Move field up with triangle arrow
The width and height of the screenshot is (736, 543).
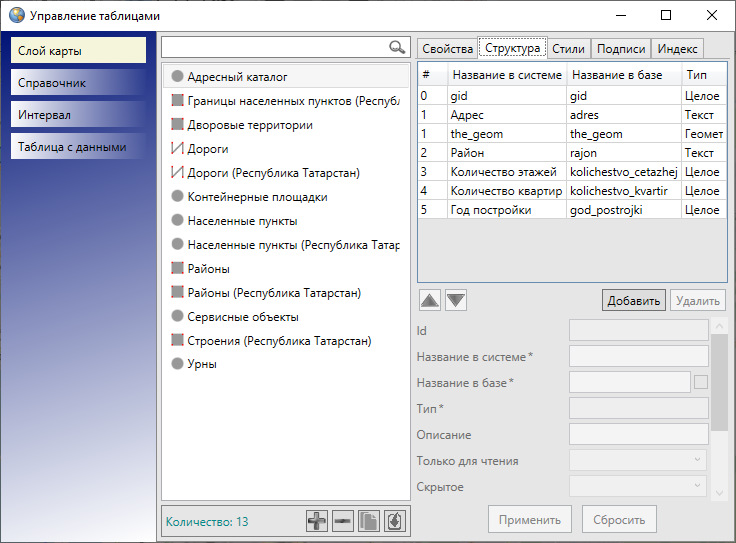[x=429, y=300]
